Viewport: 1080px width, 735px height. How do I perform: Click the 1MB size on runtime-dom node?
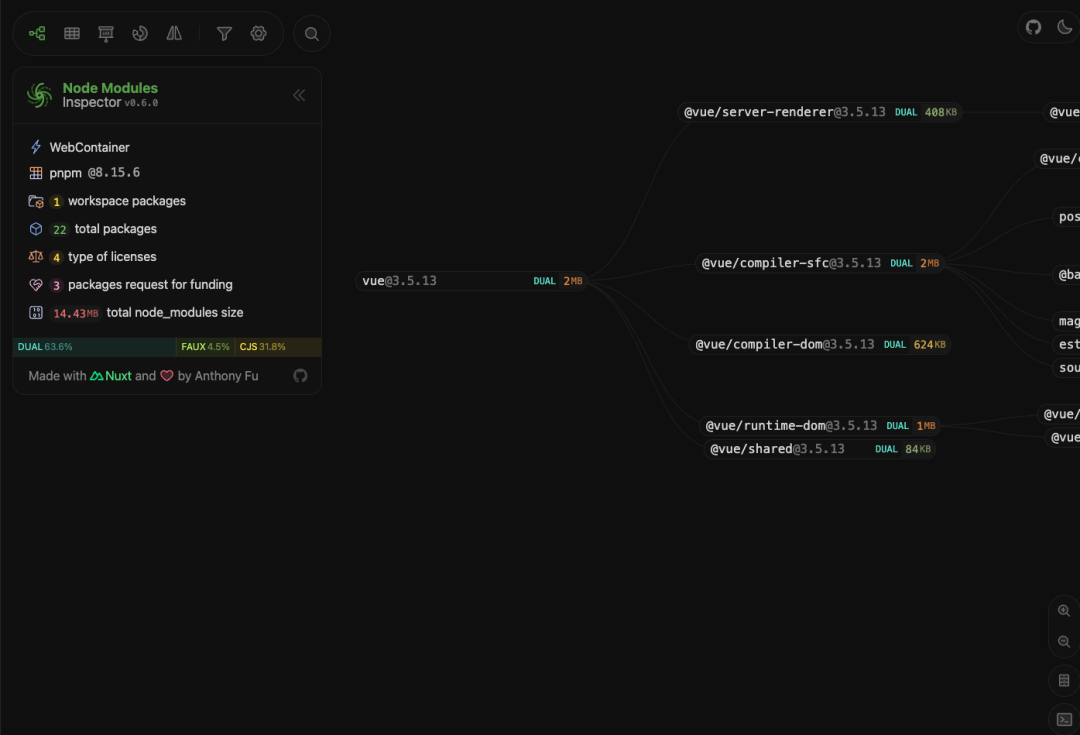point(926,426)
